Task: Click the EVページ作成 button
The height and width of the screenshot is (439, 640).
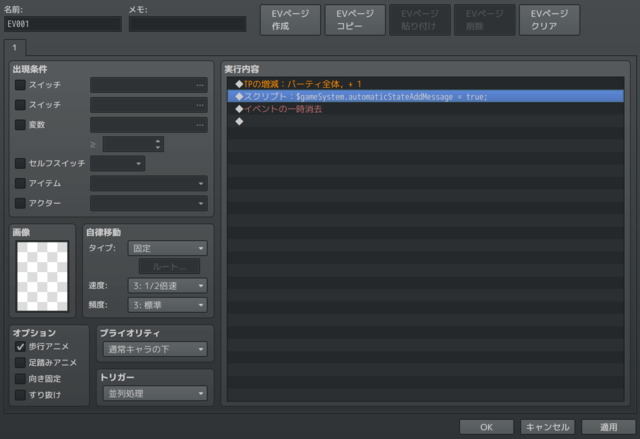Action: 290,20
